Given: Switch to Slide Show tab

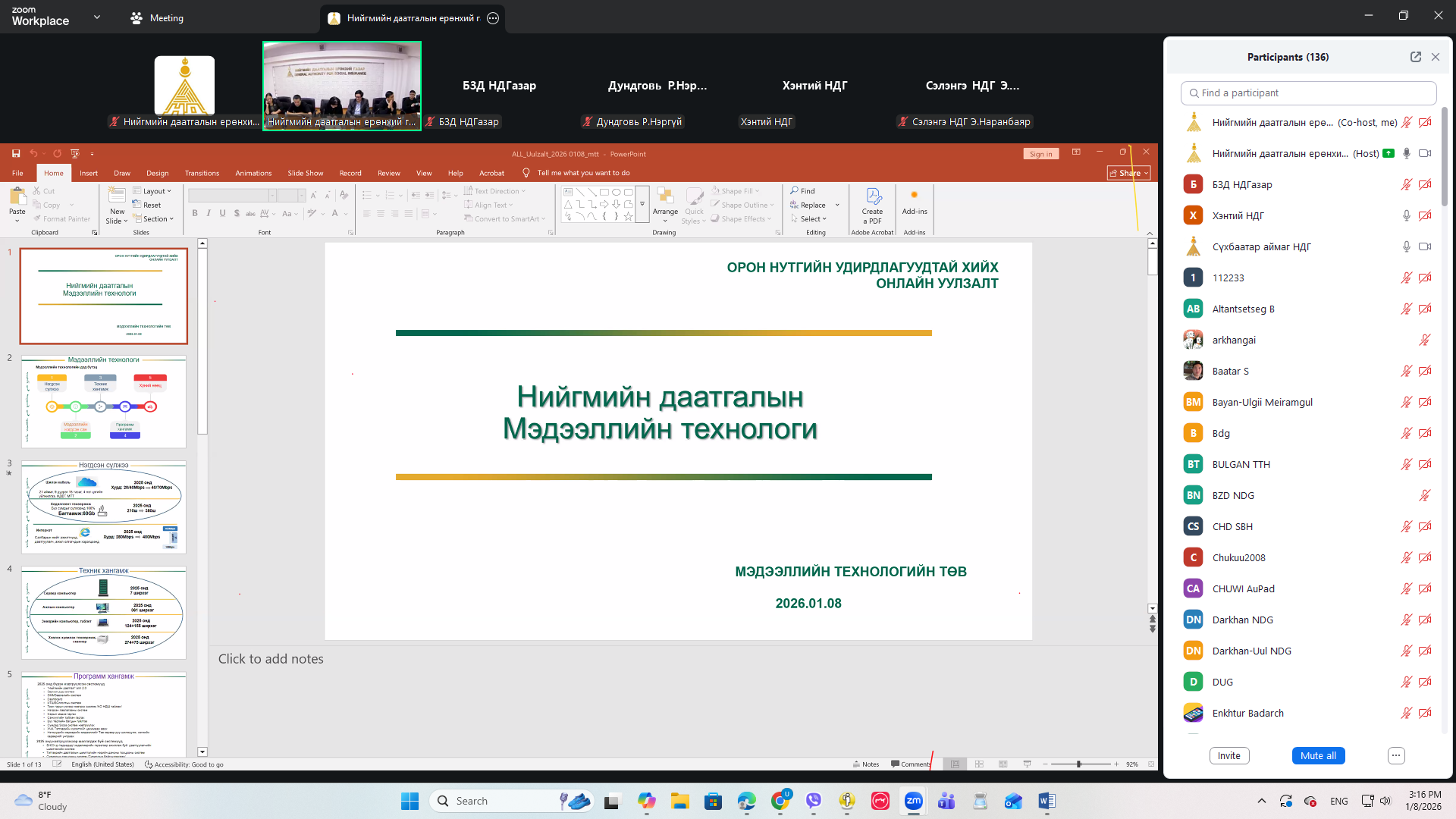Looking at the screenshot, I should 305,173.
